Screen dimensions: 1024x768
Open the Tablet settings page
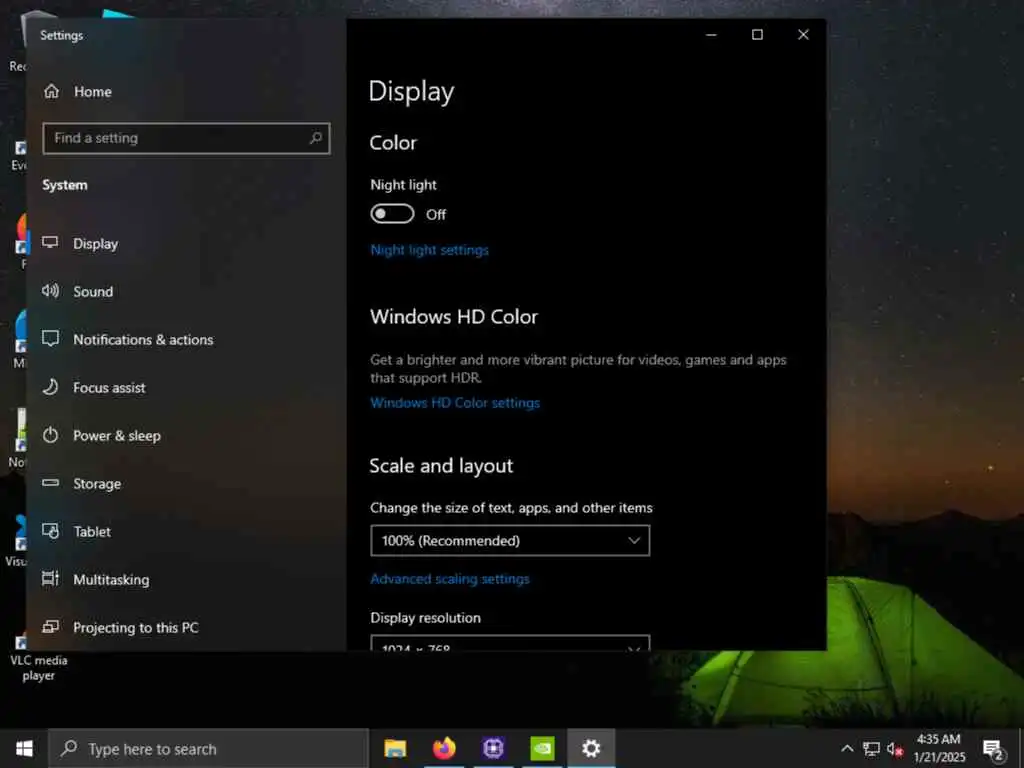click(x=91, y=532)
